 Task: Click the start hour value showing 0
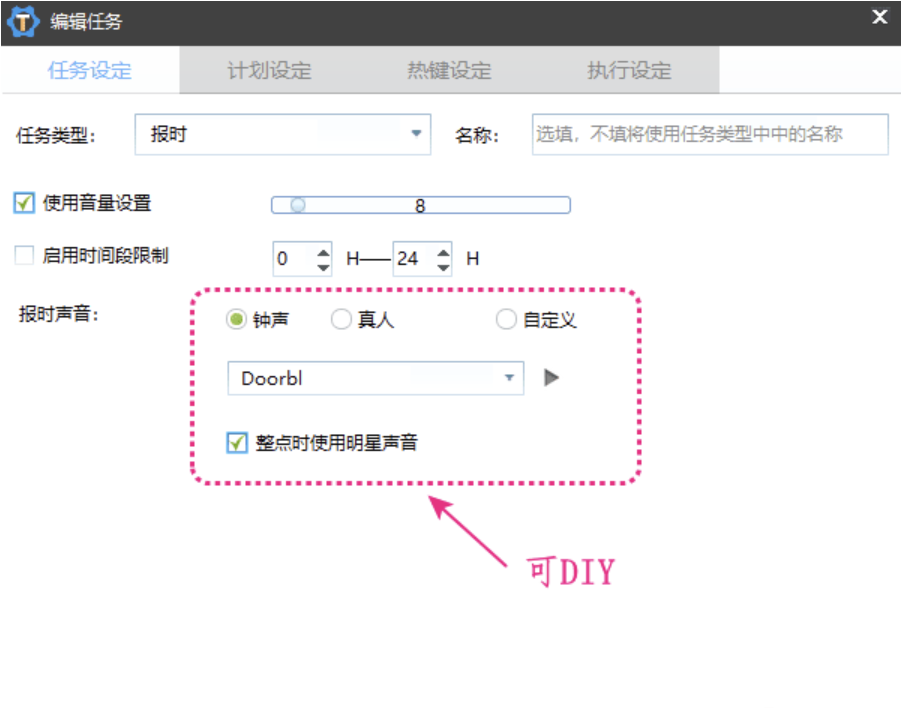290,258
